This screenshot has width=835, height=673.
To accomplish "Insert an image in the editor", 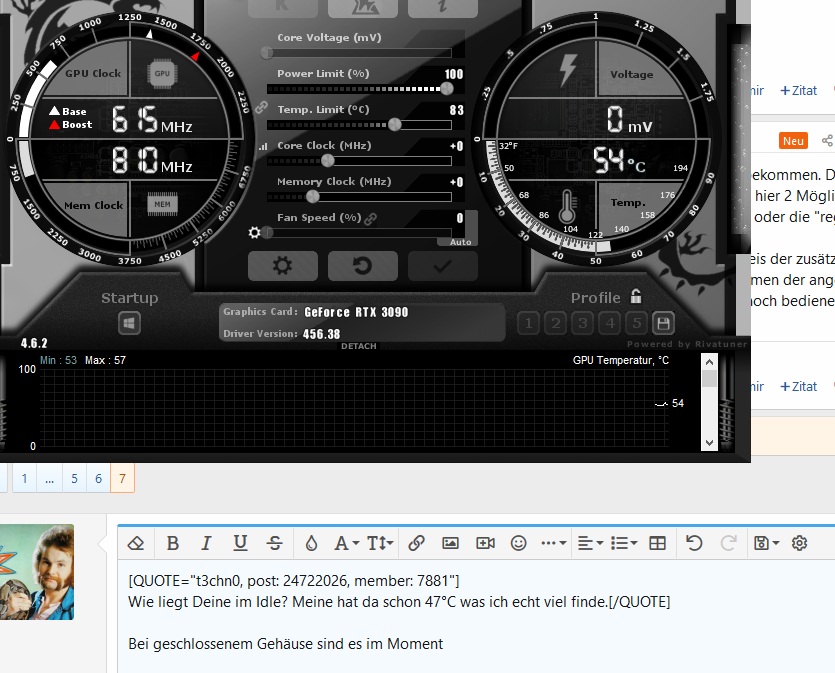I will click(451, 543).
